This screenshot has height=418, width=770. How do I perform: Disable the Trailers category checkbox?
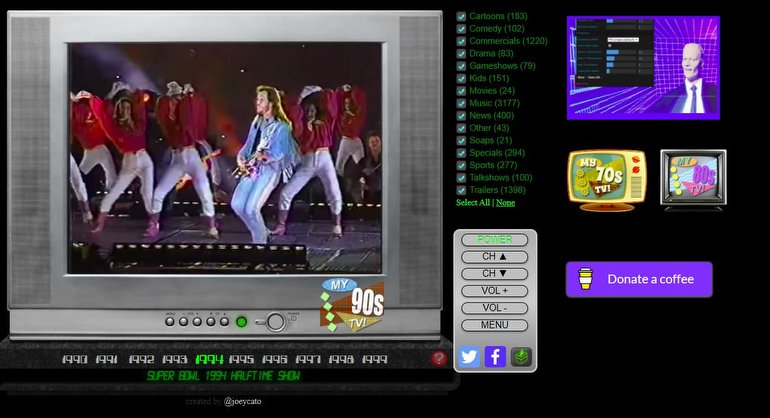coord(462,190)
